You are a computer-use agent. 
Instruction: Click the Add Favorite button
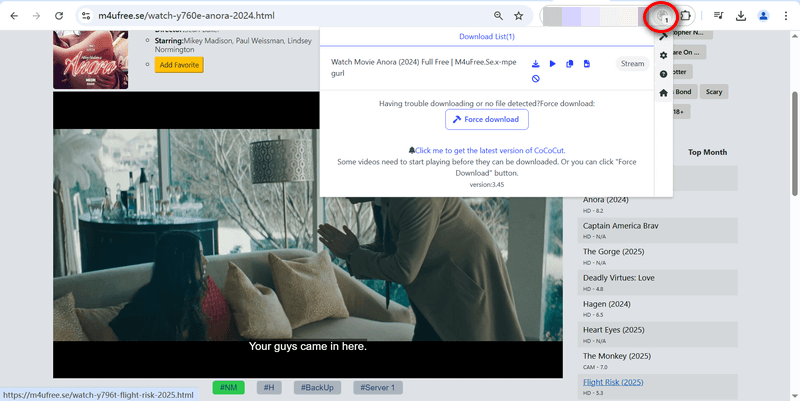point(179,65)
